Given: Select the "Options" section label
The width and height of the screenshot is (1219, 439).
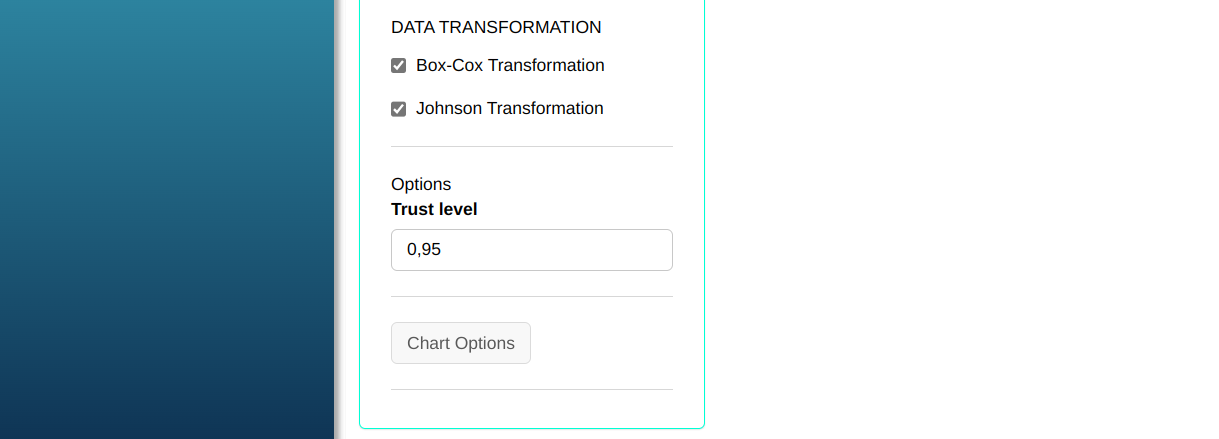Looking at the screenshot, I should pos(421,184).
